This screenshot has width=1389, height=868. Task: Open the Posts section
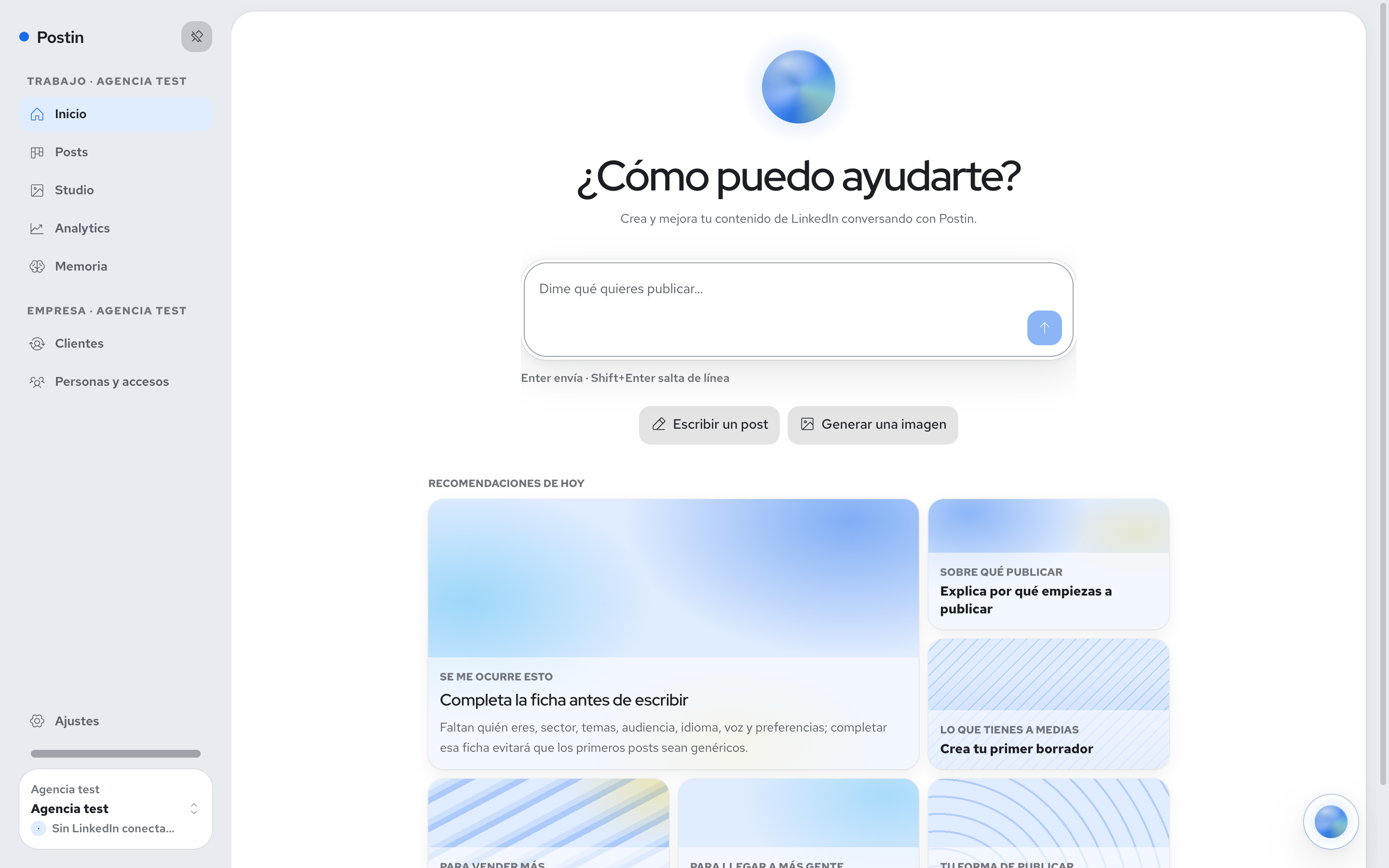115,152
